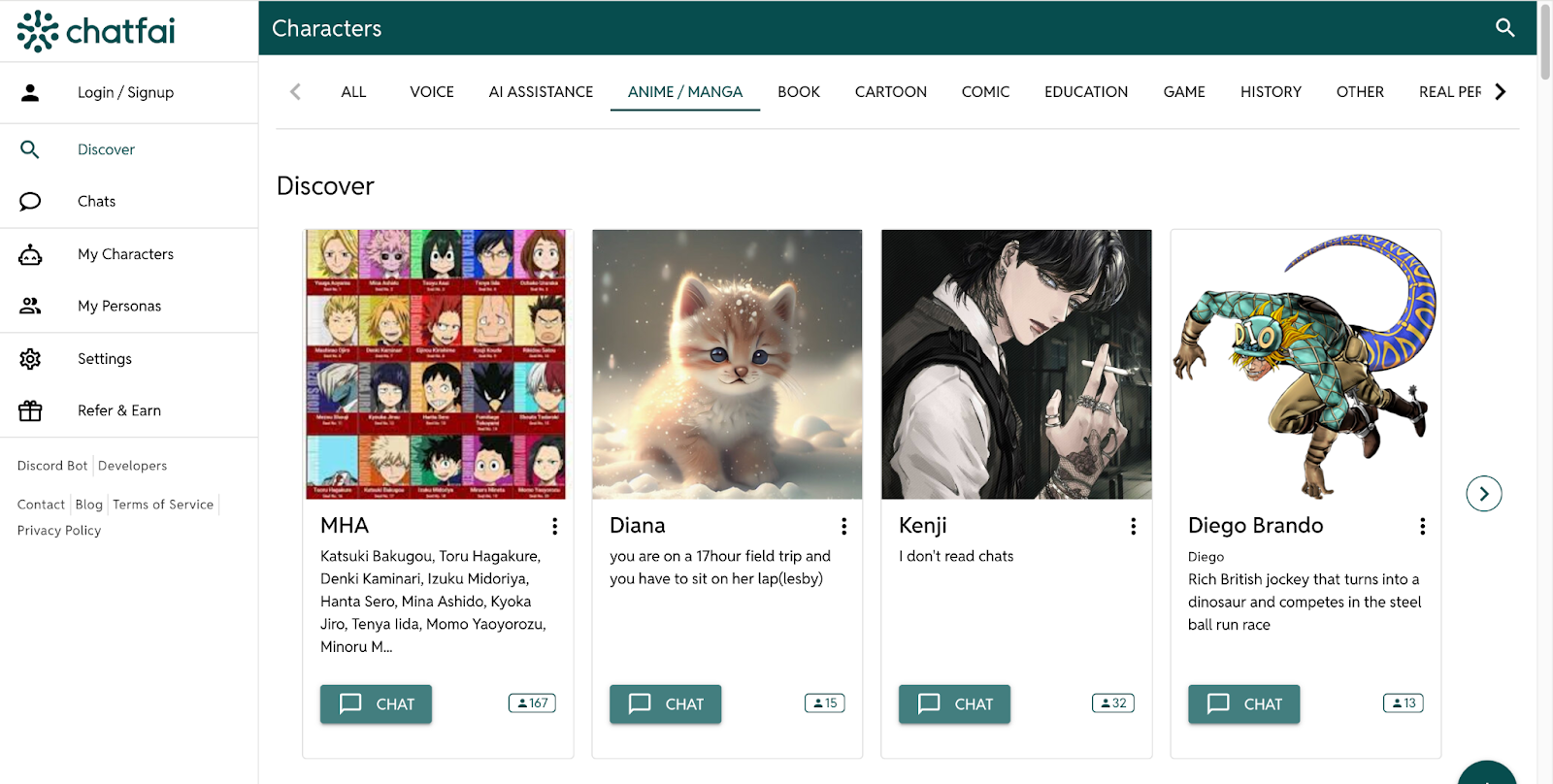Select the HISTORY category tab
Screen dimensions: 1553x784
click(x=1271, y=91)
